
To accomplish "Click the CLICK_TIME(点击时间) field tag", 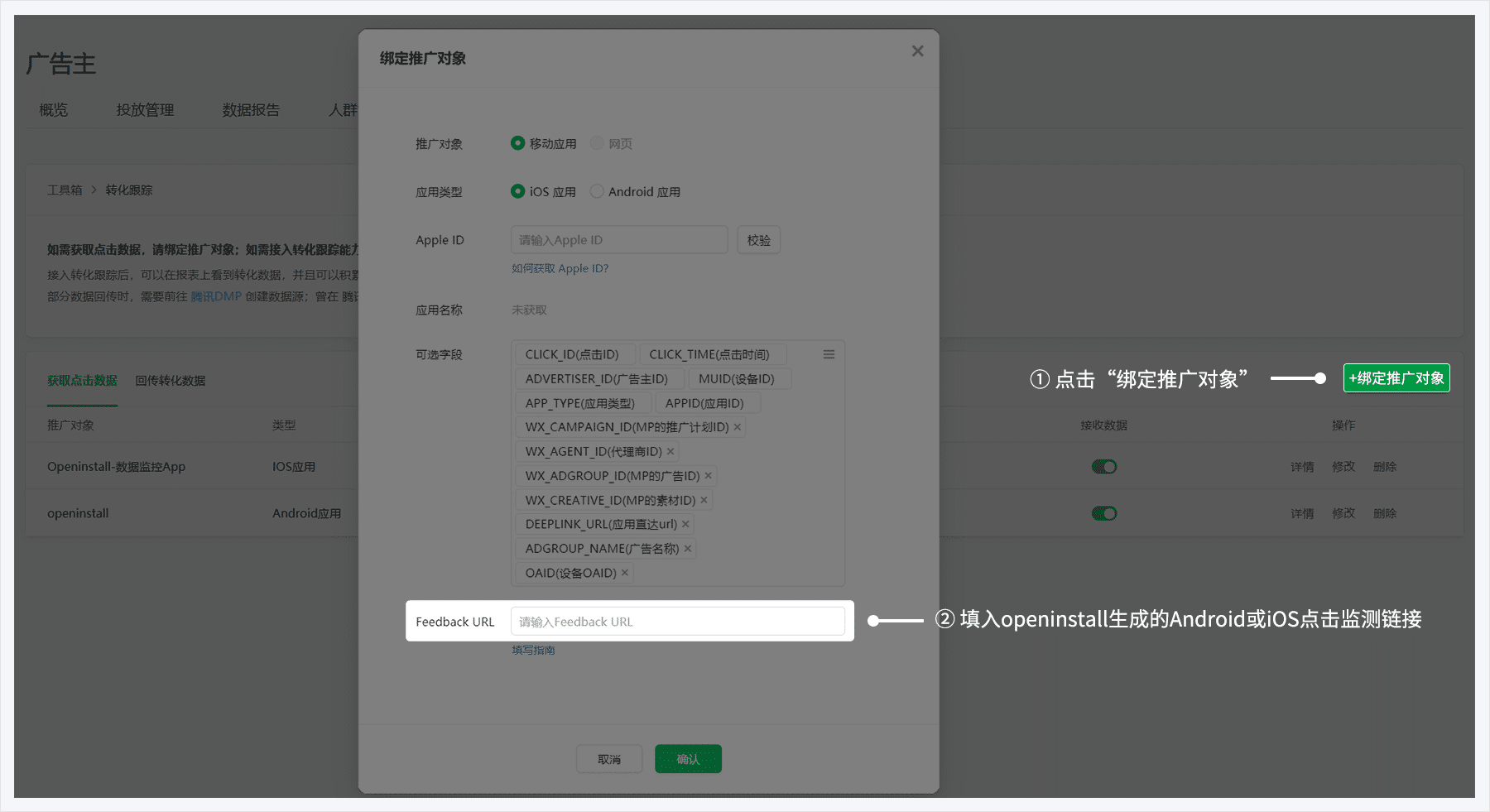I will [x=713, y=354].
